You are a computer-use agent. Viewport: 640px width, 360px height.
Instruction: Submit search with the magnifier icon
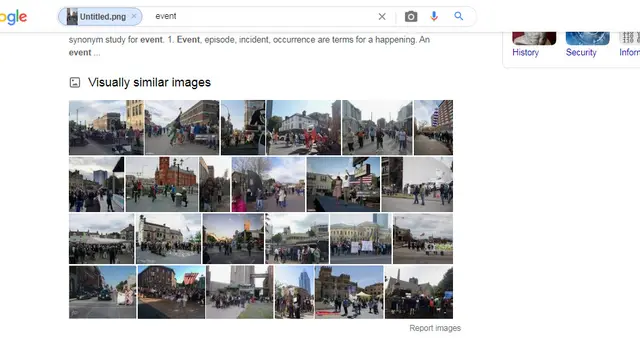458,16
